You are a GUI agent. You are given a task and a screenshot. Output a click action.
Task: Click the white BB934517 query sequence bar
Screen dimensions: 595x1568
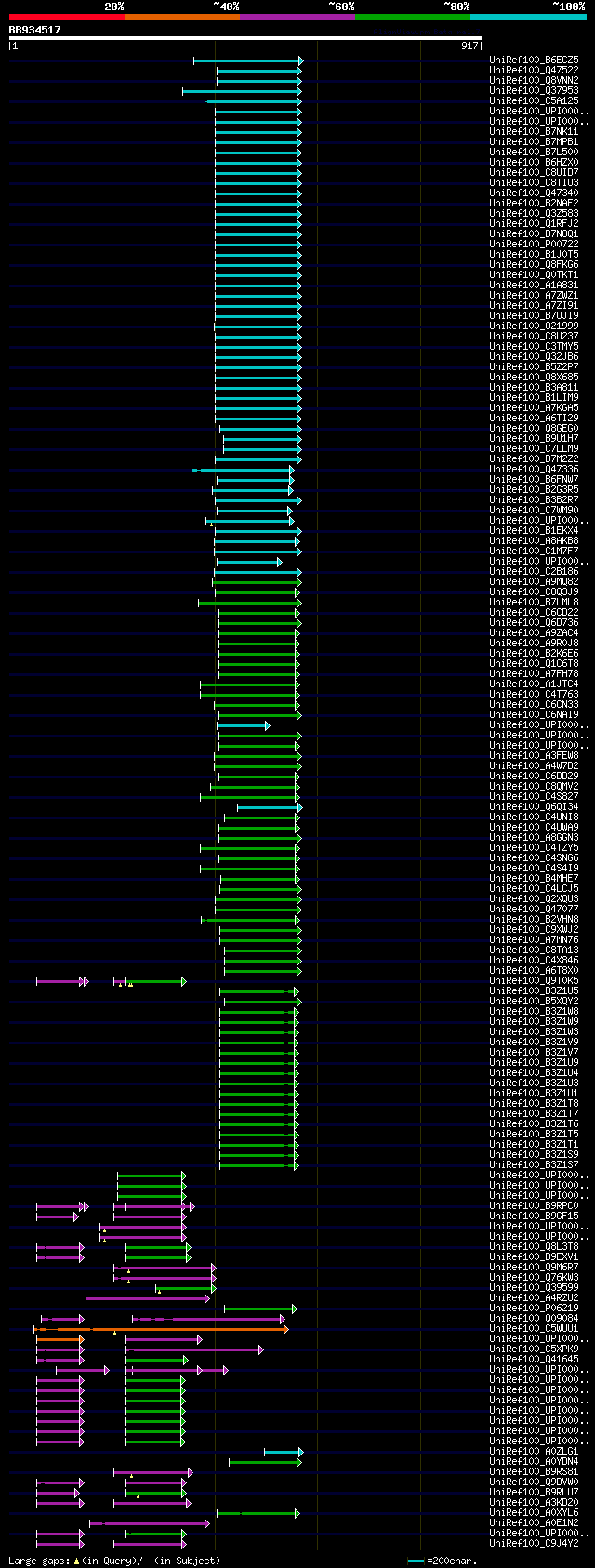click(245, 38)
